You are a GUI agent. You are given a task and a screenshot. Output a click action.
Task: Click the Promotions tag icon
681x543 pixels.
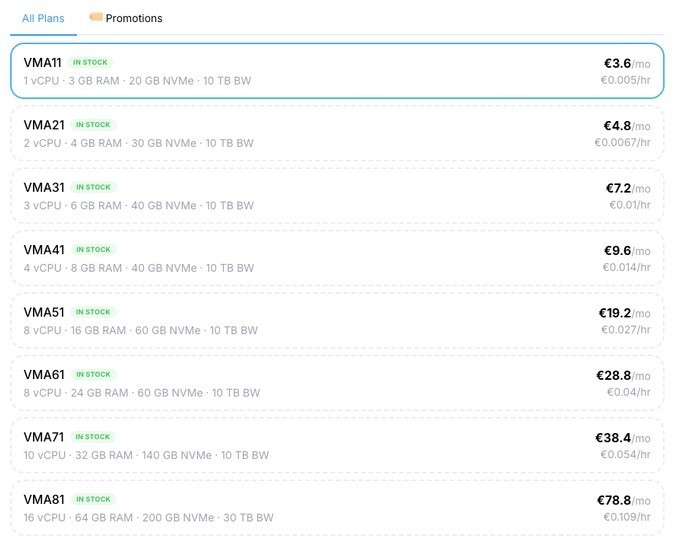[96, 17]
